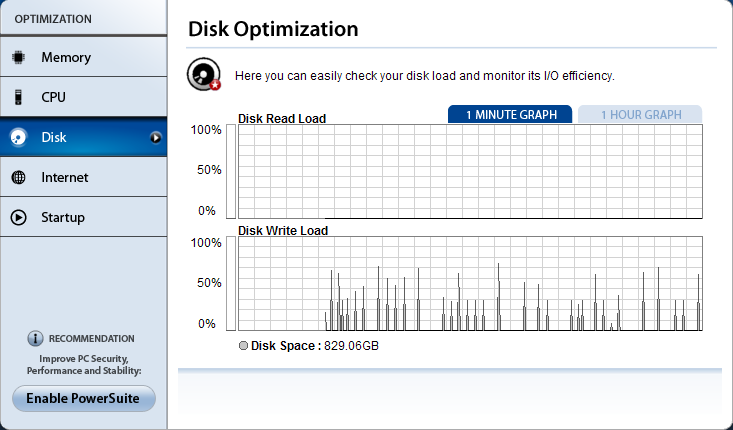Click the Startup play-circle icon
This screenshot has height=430, width=733.
18,217
